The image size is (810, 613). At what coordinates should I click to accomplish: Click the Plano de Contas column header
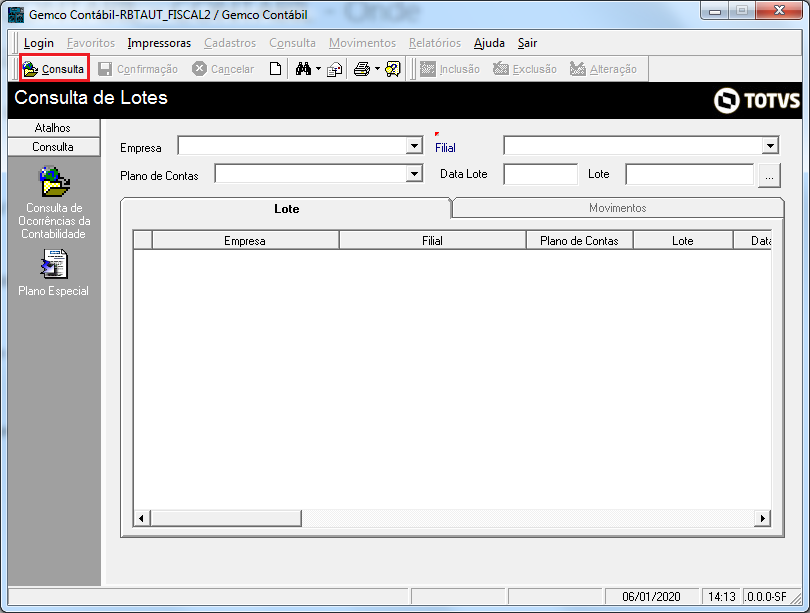tap(580, 241)
